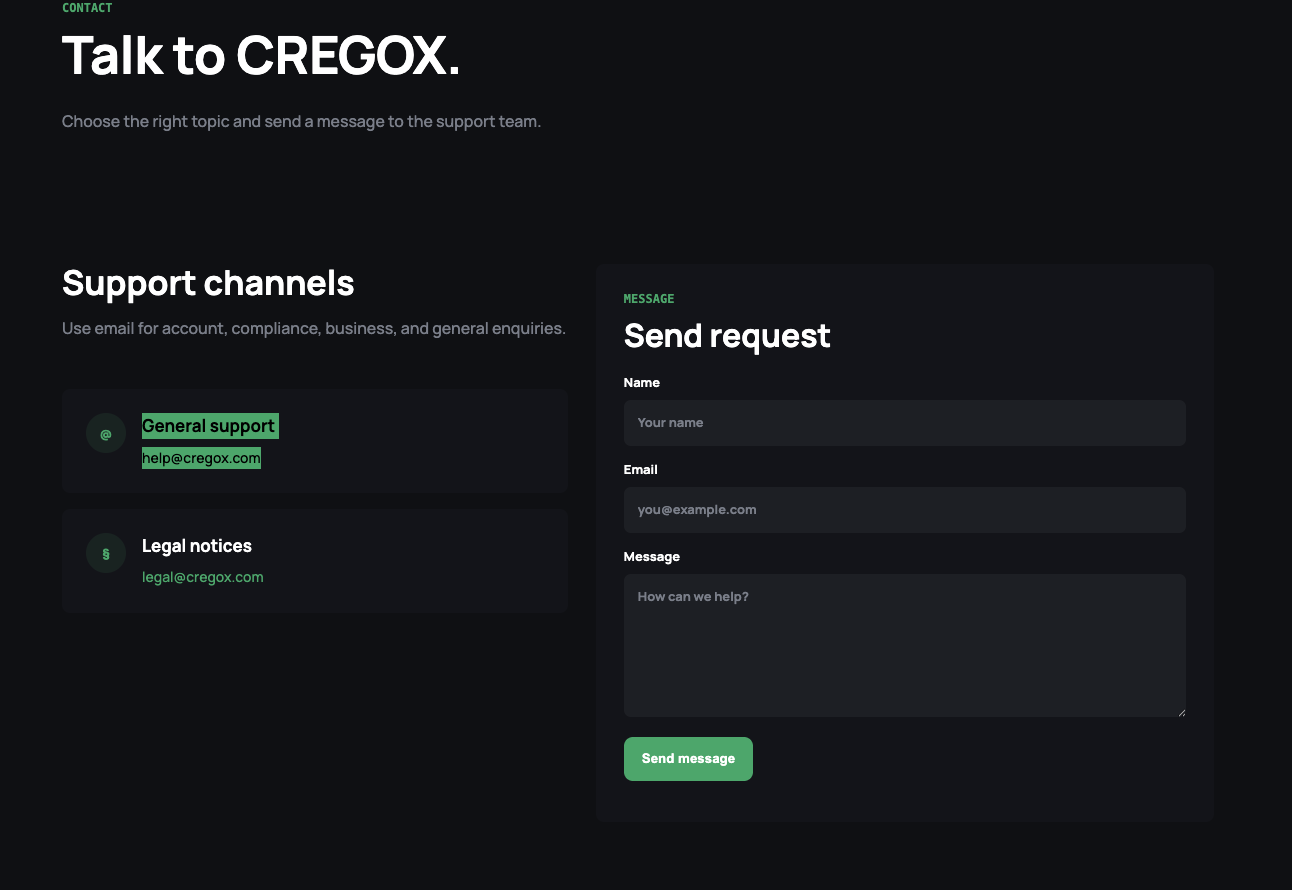Viewport: 1292px width, 890px height.
Task: Click the green 'CONTACT' label
Action: (x=87, y=7)
